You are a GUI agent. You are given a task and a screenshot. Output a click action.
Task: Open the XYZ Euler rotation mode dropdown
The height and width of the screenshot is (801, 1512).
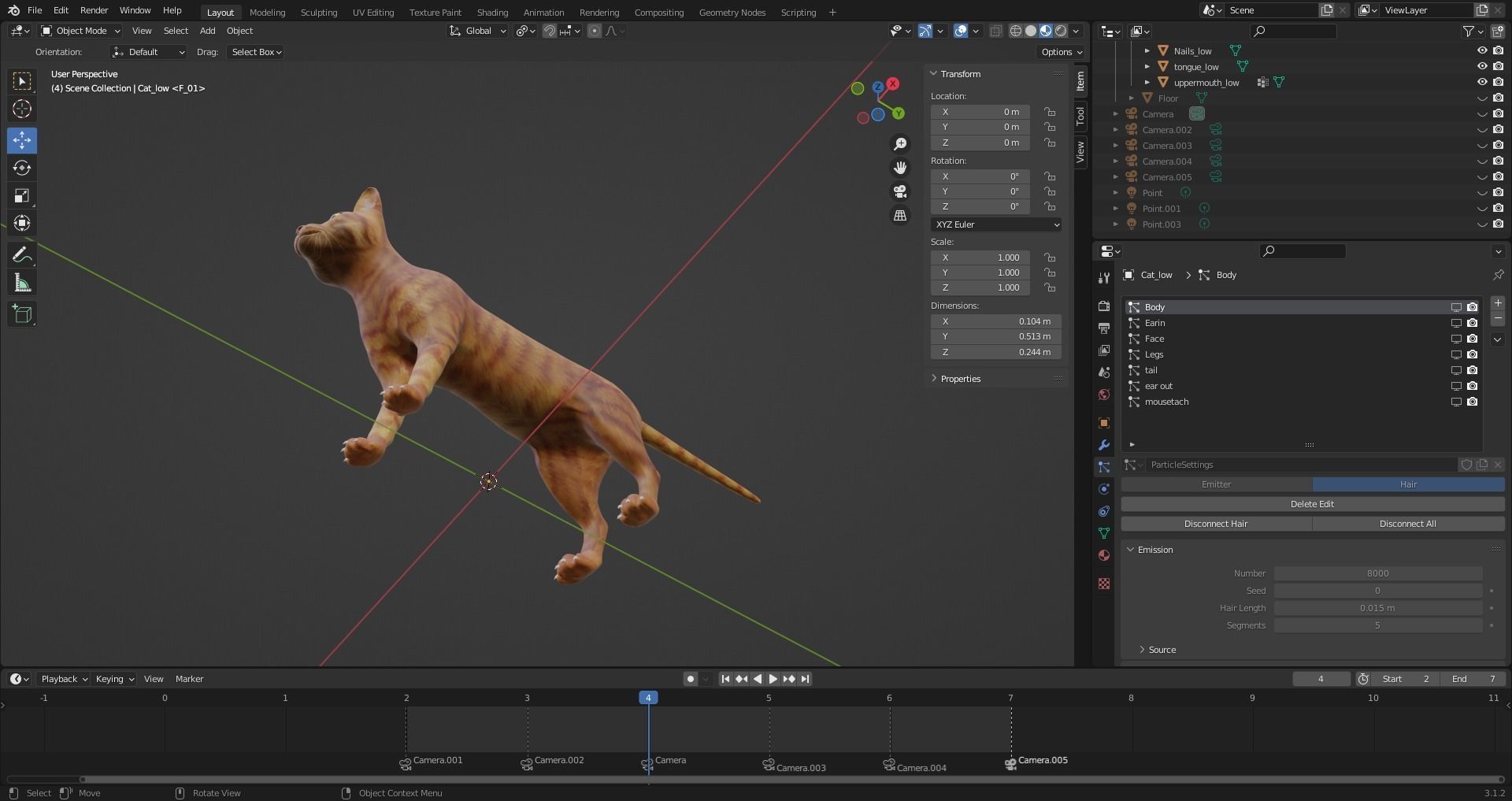pos(996,224)
